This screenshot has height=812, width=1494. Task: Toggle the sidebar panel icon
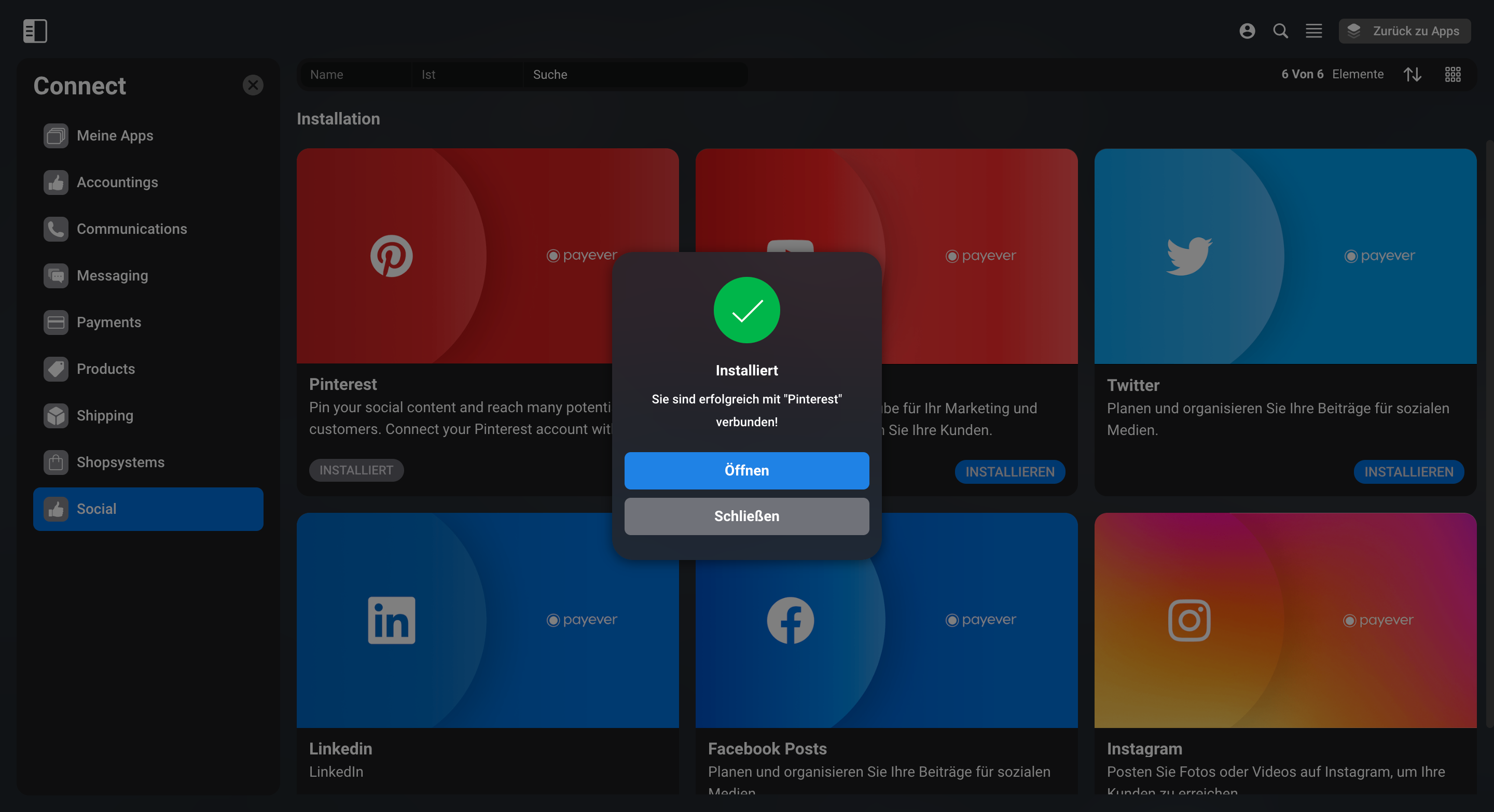(x=35, y=31)
